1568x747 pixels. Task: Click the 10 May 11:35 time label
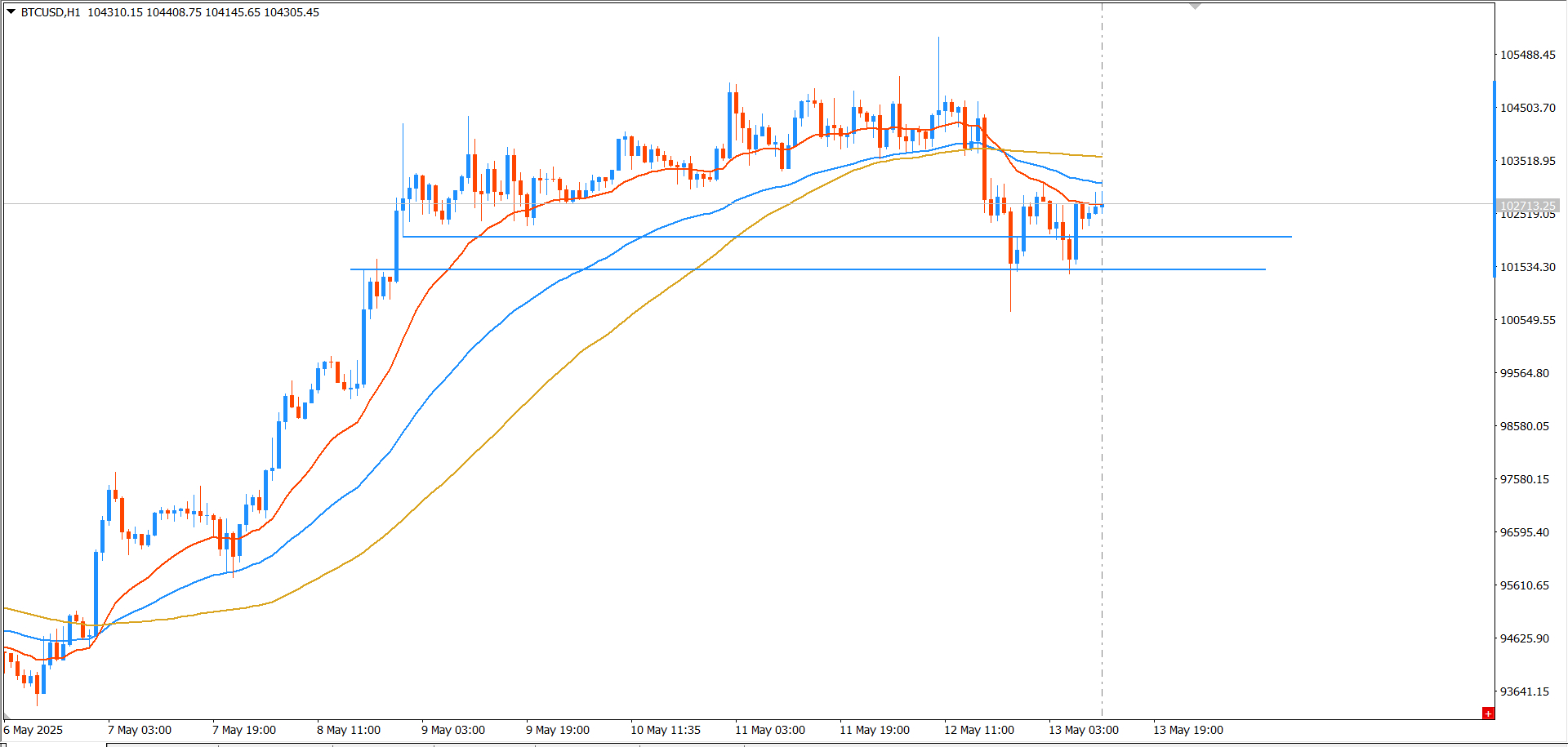coord(666,730)
